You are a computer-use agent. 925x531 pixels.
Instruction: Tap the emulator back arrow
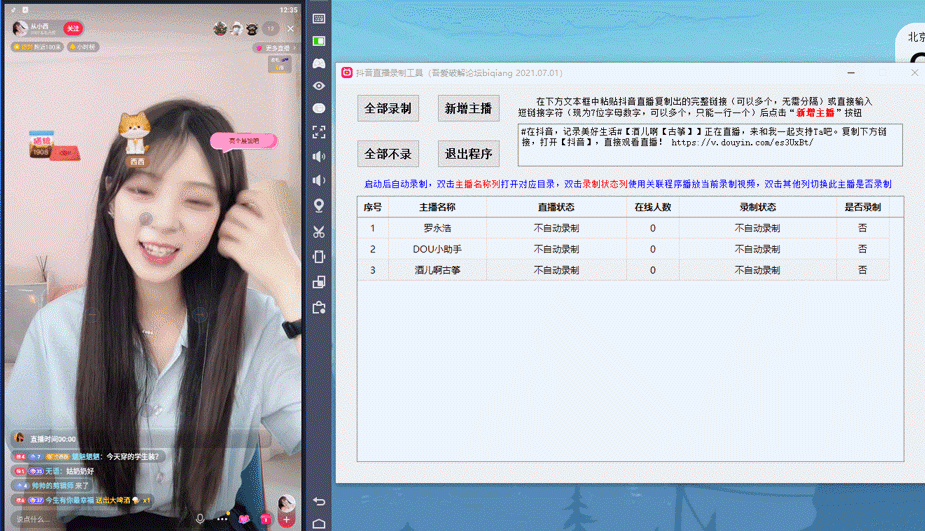coord(319,502)
